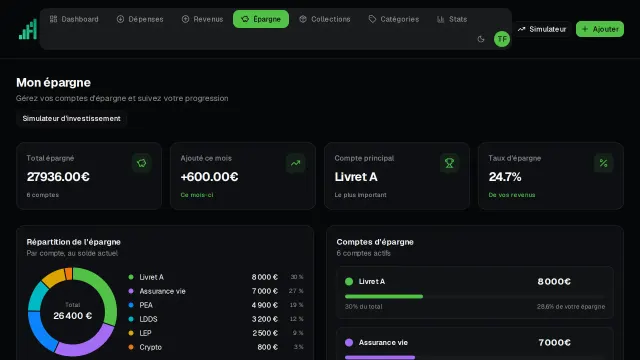This screenshot has width=640, height=360.
Task: Click the green bar-chart app logo
Action: tap(28, 29)
